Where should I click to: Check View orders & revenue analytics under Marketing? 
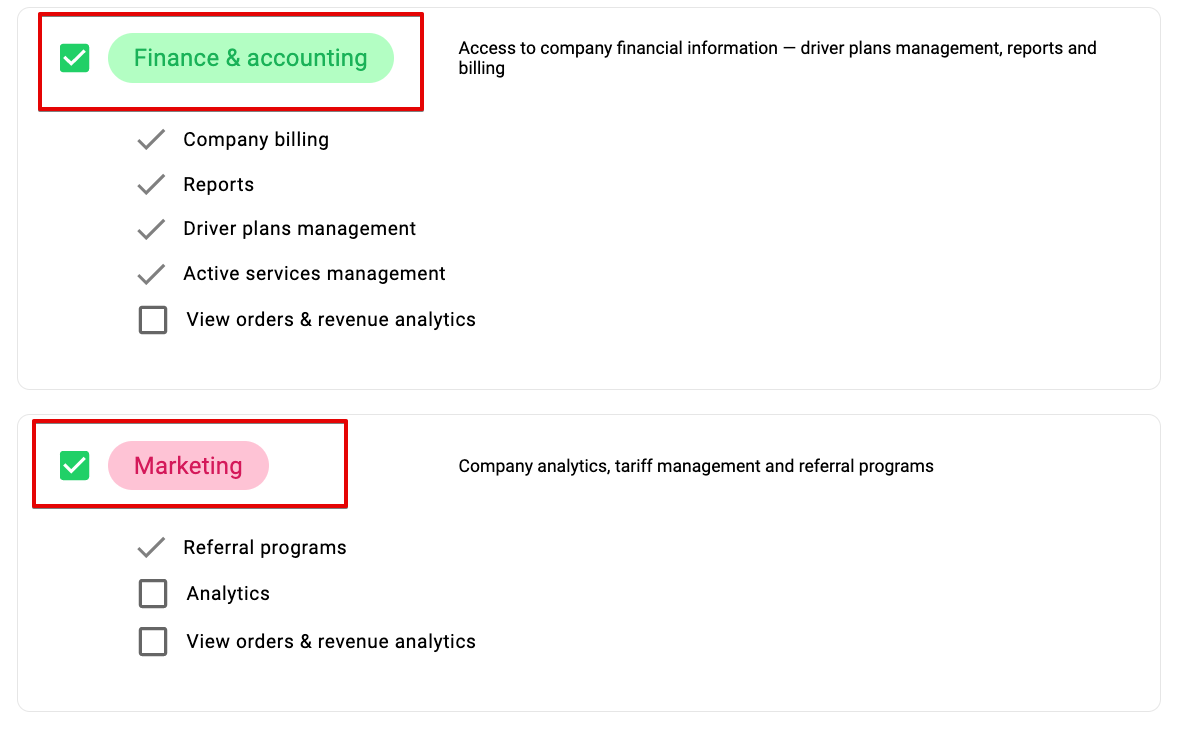tap(153, 642)
